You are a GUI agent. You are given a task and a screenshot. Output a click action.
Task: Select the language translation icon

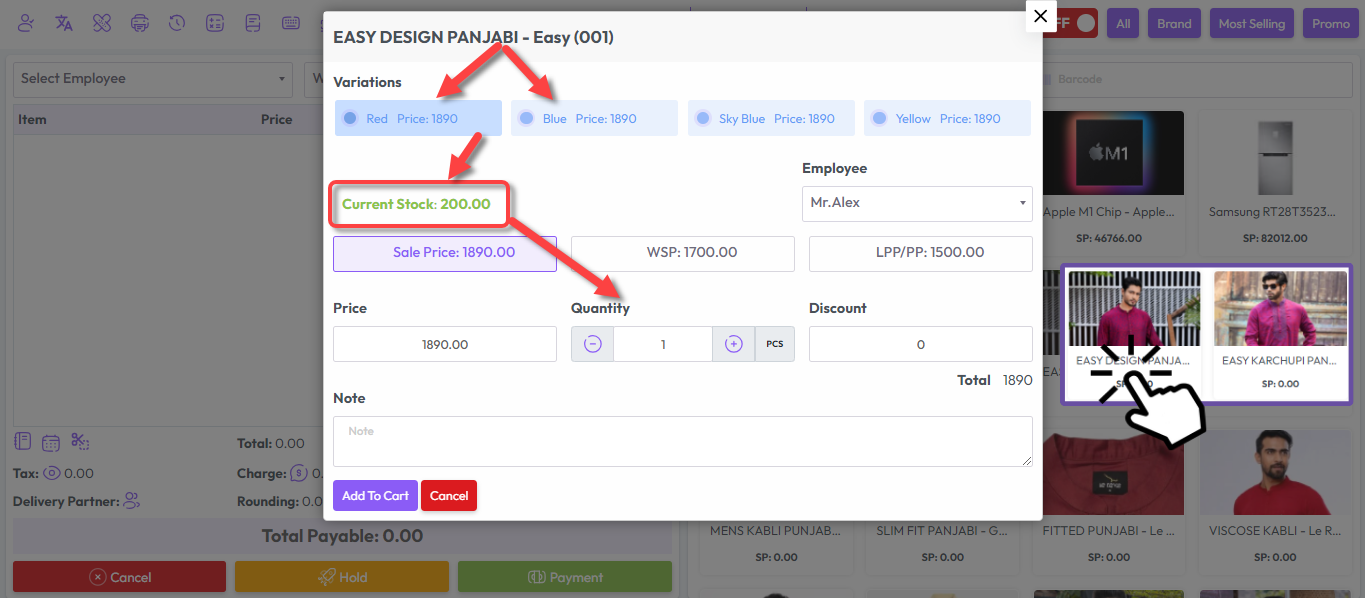(x=63, y=23)
